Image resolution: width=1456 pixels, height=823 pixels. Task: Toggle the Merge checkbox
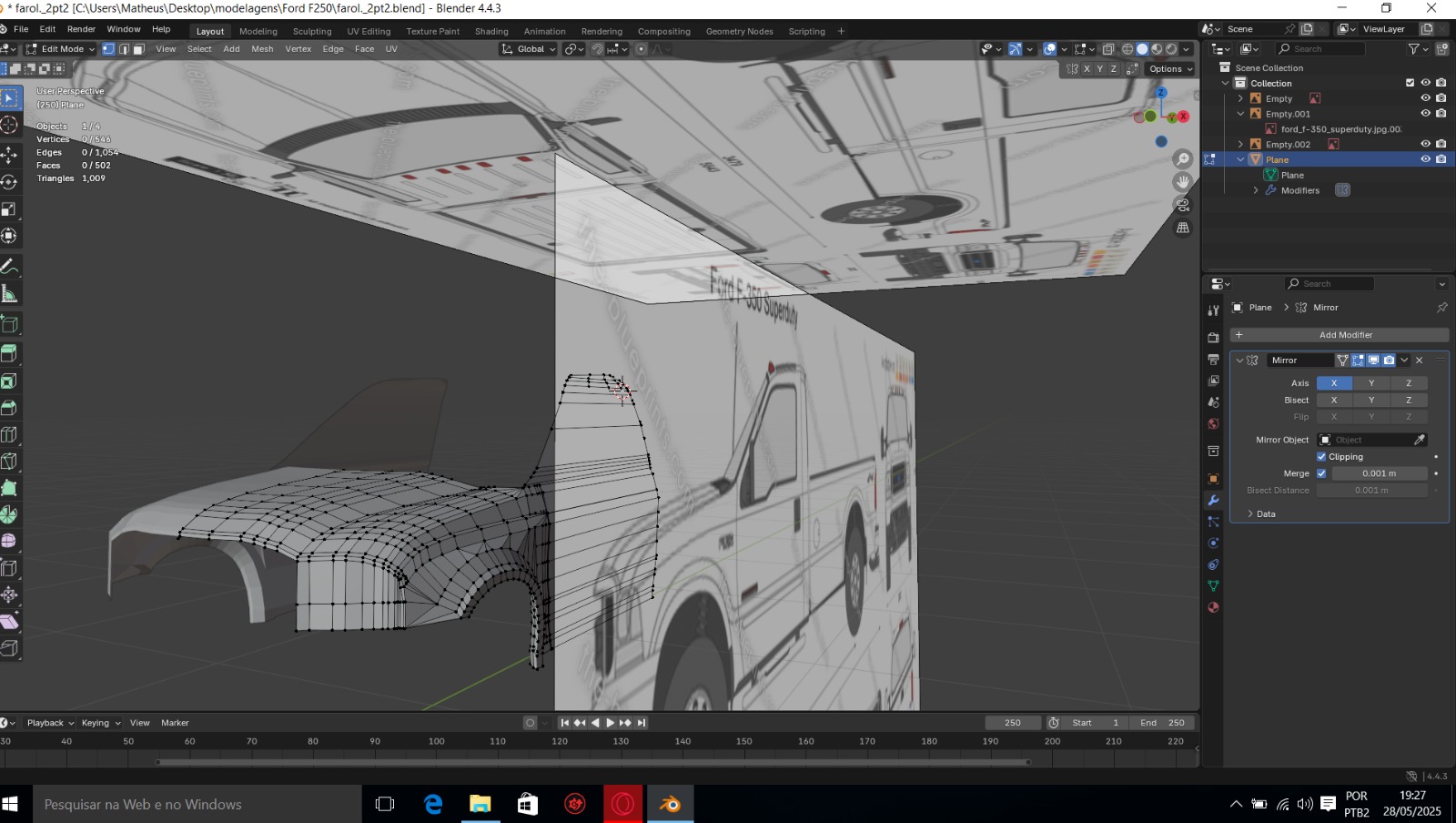(x=1321, y=473)
